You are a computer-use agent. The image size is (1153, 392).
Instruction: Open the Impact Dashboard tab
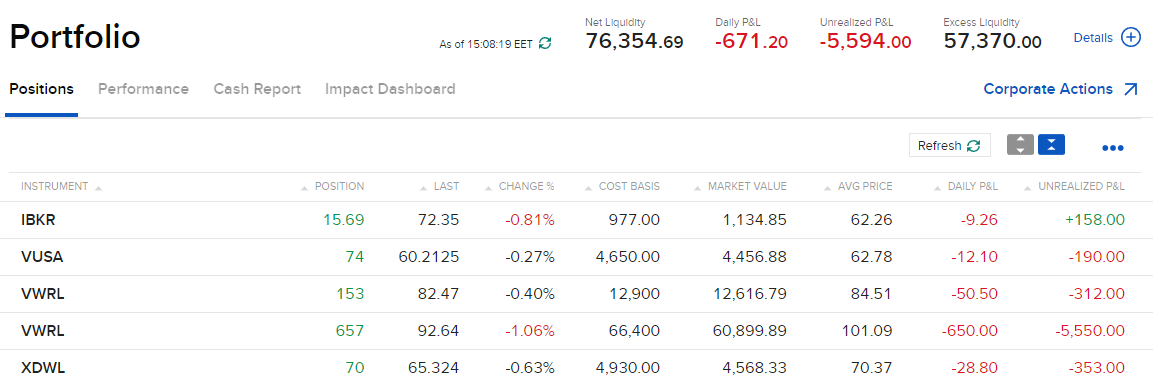[x=390, y=89]
